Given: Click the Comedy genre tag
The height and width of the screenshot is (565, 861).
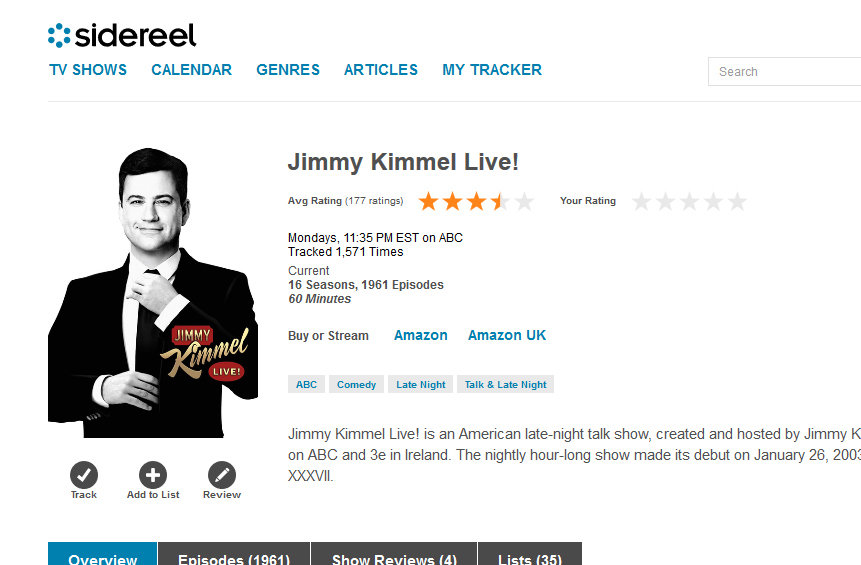Looking at the screenshot, I should (357, 385).
